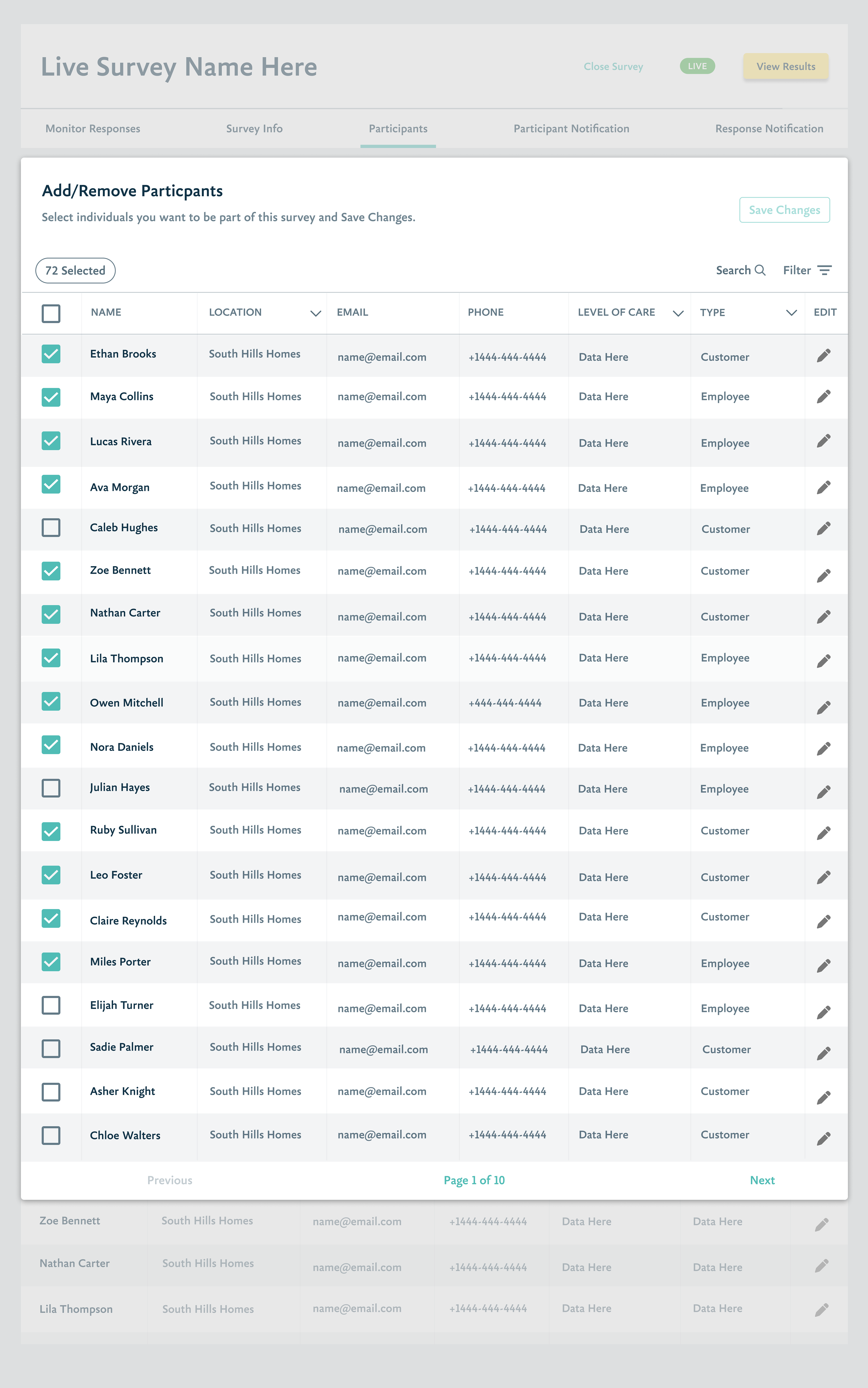Open the Filter lines icon

pos(824,270)
